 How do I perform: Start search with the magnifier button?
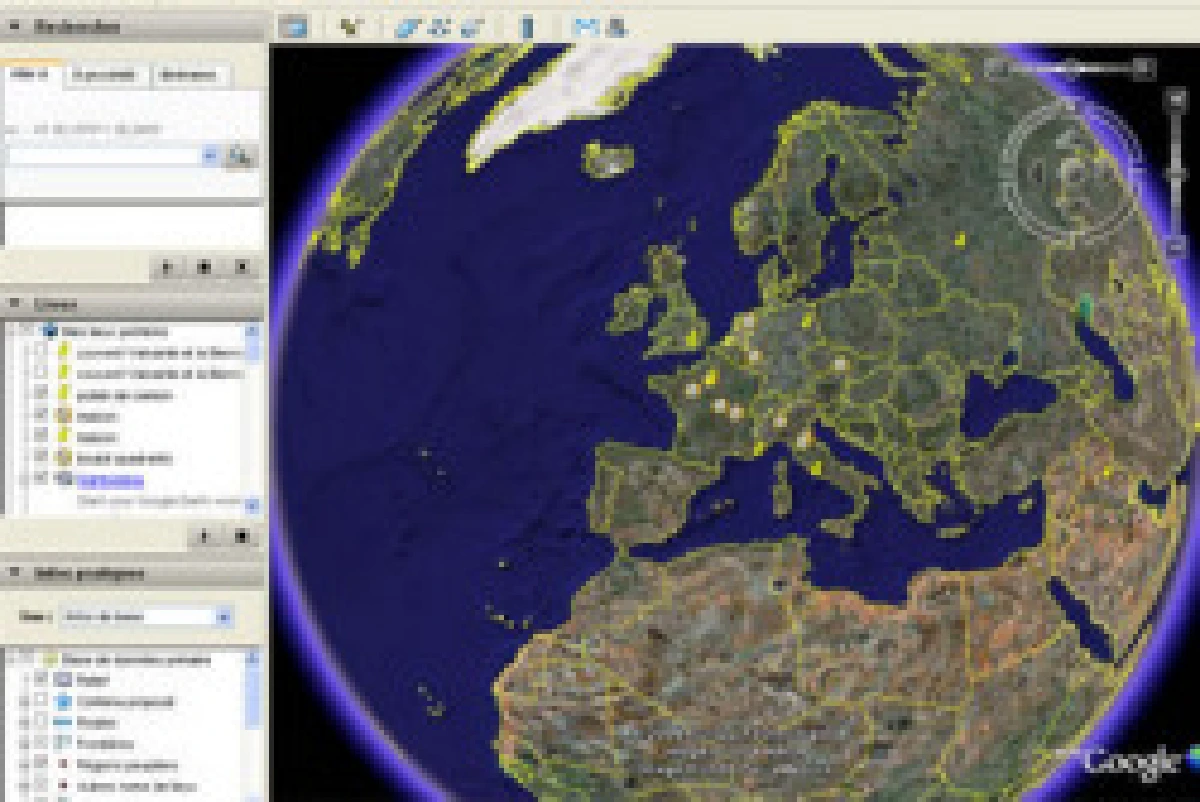239,156
